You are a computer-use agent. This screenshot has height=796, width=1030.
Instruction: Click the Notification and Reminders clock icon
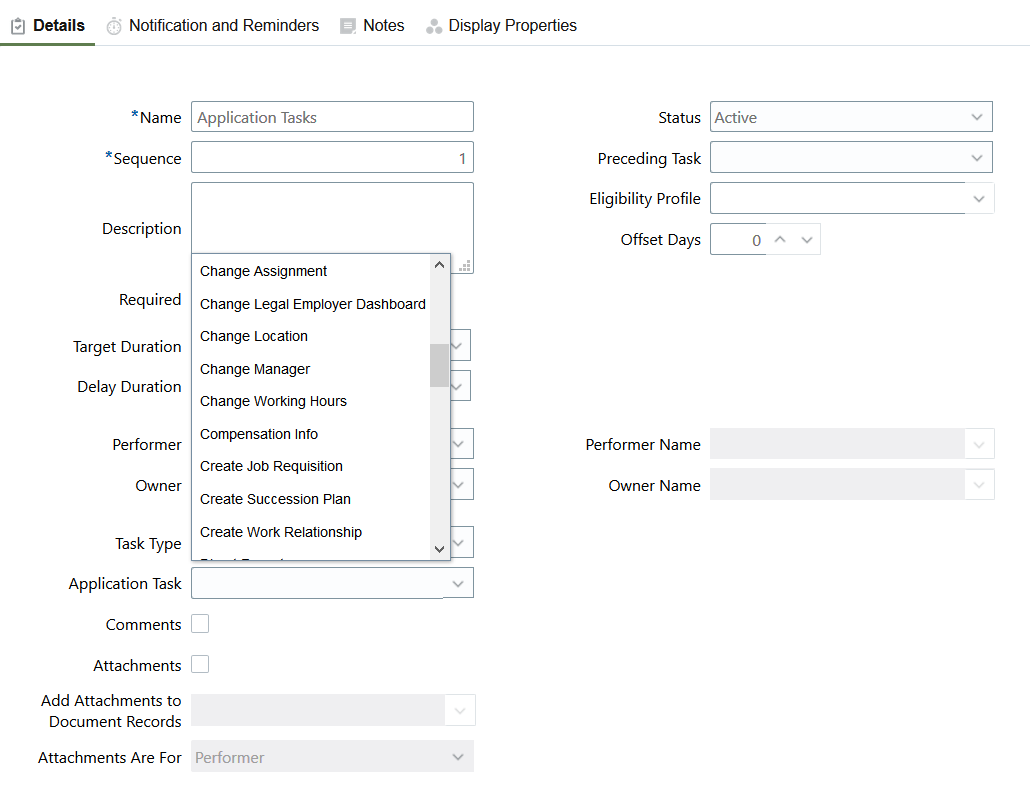tap(114, 26)
